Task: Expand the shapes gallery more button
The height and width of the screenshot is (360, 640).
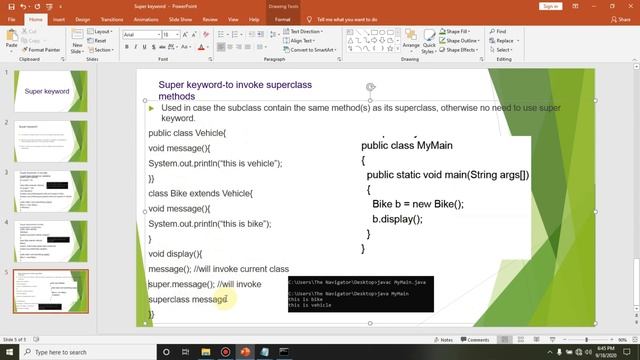Action: 398,49
